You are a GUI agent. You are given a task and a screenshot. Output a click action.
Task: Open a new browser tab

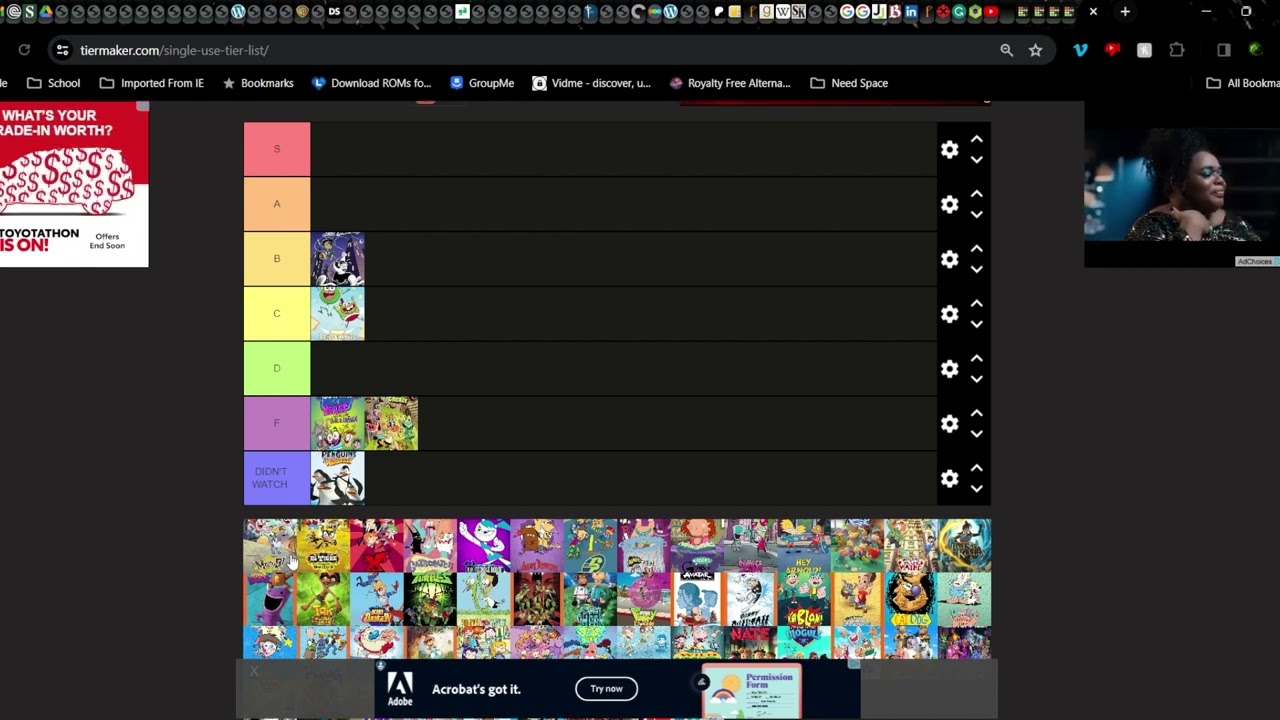(x=1125, y=12)
